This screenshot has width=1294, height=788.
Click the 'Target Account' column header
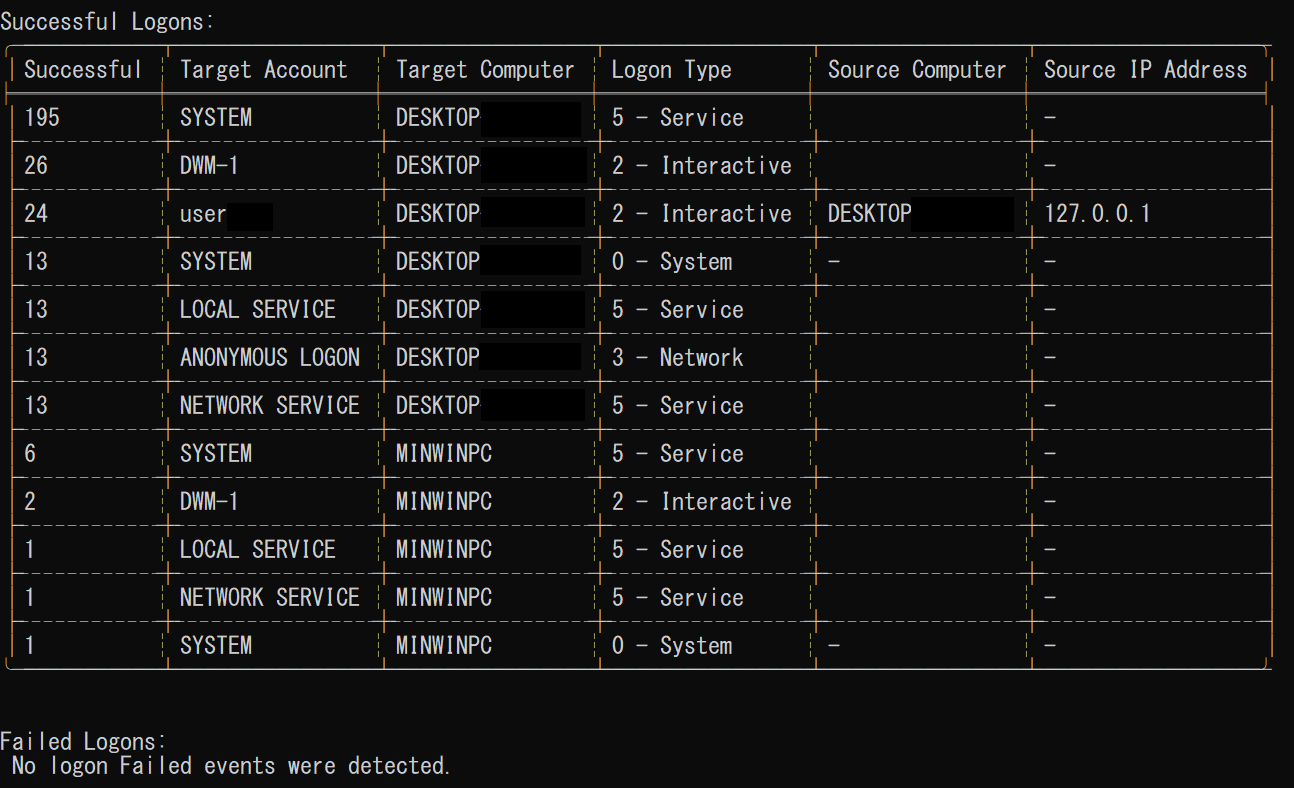coord(263,70)
